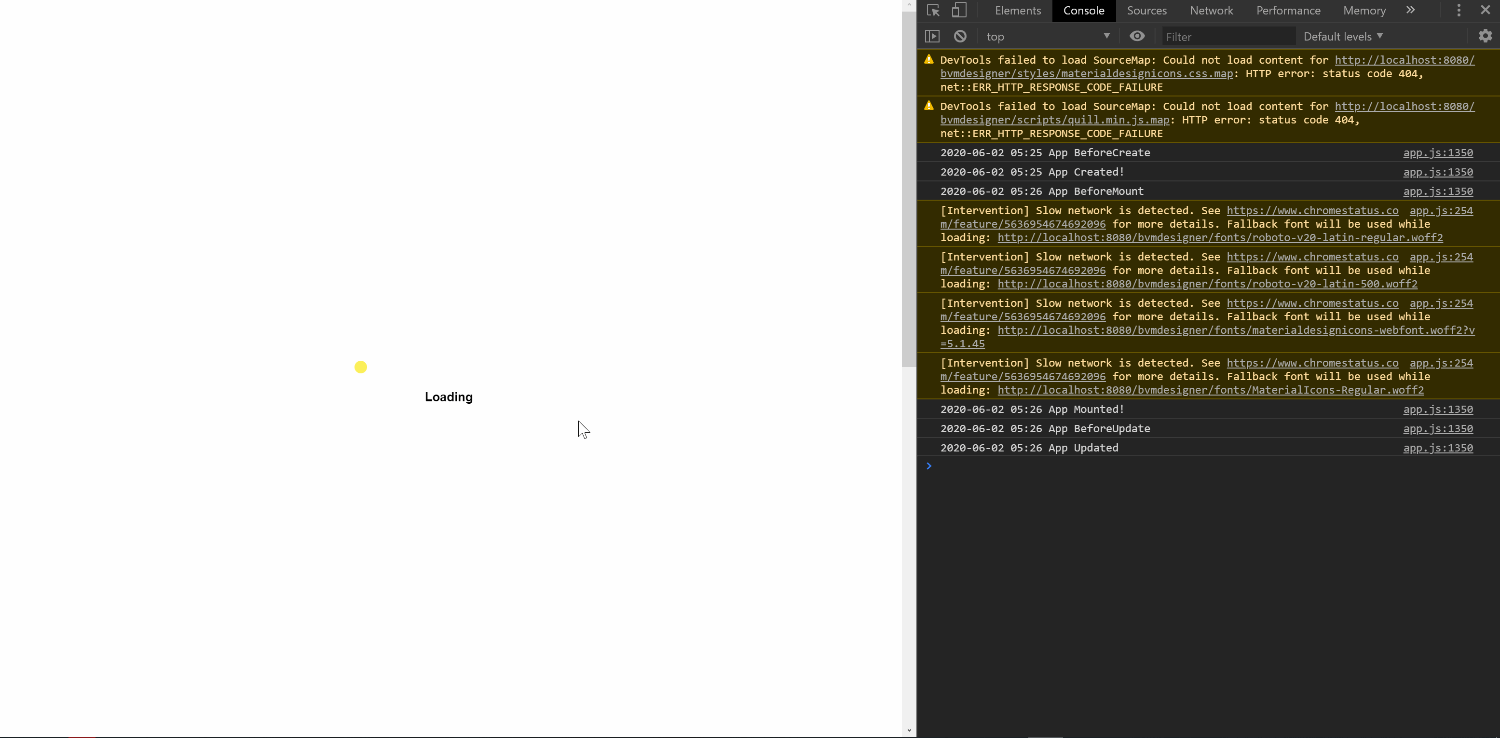Focus the console Filter input field

coord(1229,36)
